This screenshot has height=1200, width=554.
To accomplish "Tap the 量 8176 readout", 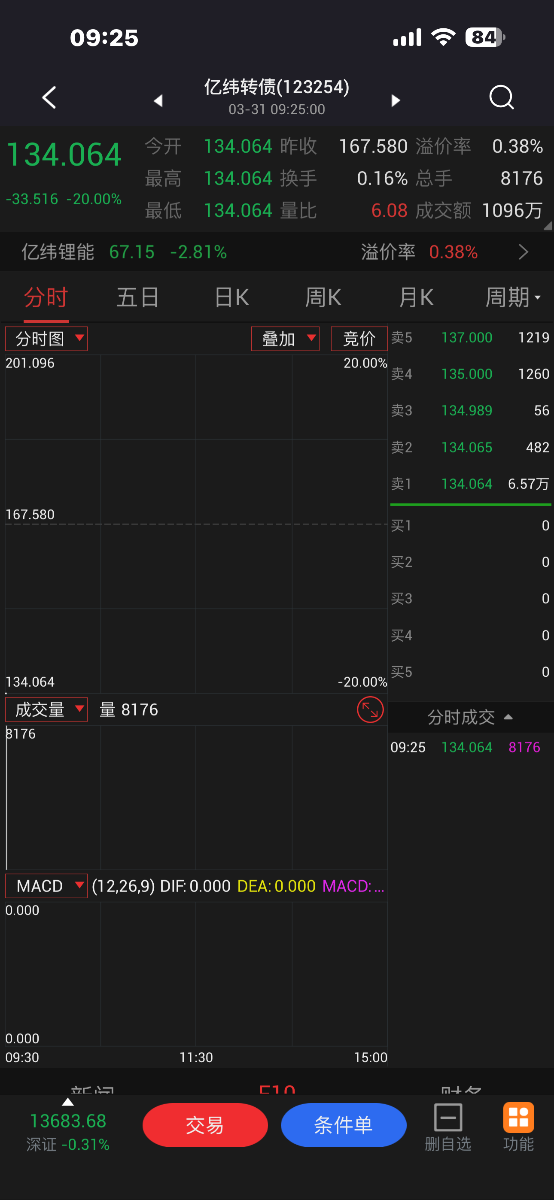I will click(x=129, y=710).
